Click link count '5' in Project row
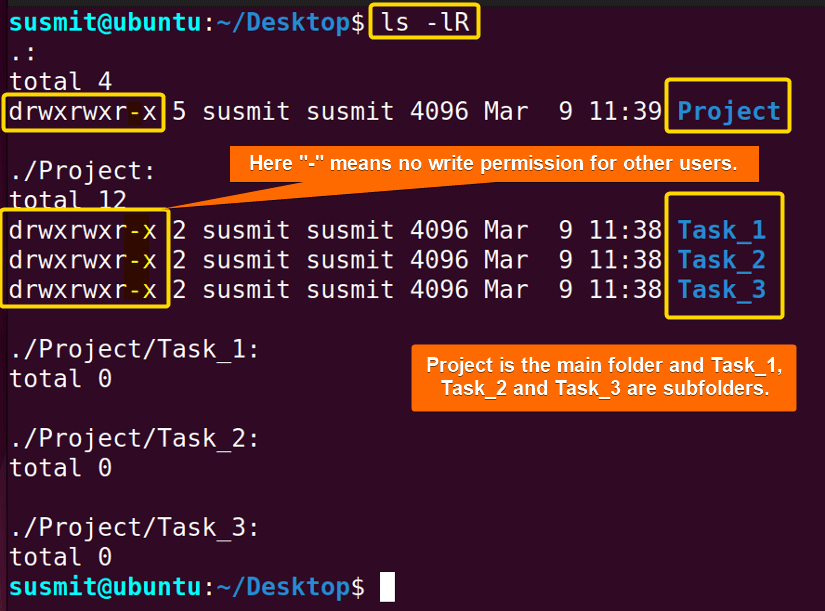825x611 pixels. [x=179, y=112]
